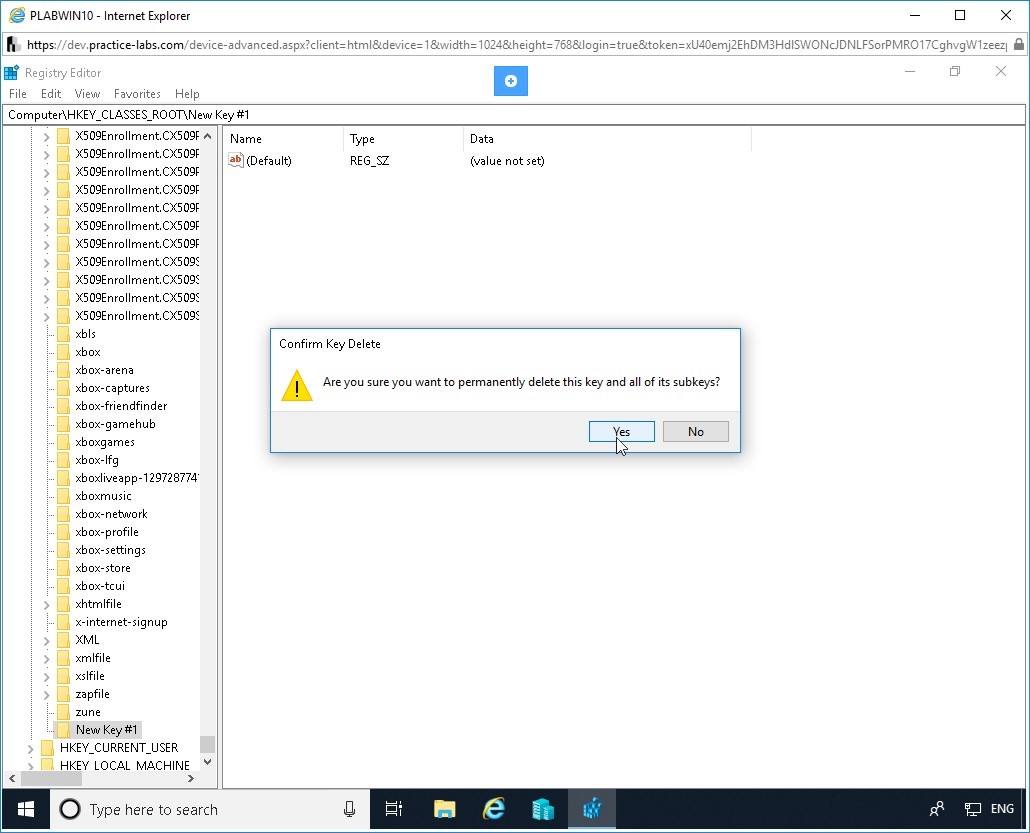Expand the XML key
The width and height of the screenshot is (1030, 833).
point(46,641)
